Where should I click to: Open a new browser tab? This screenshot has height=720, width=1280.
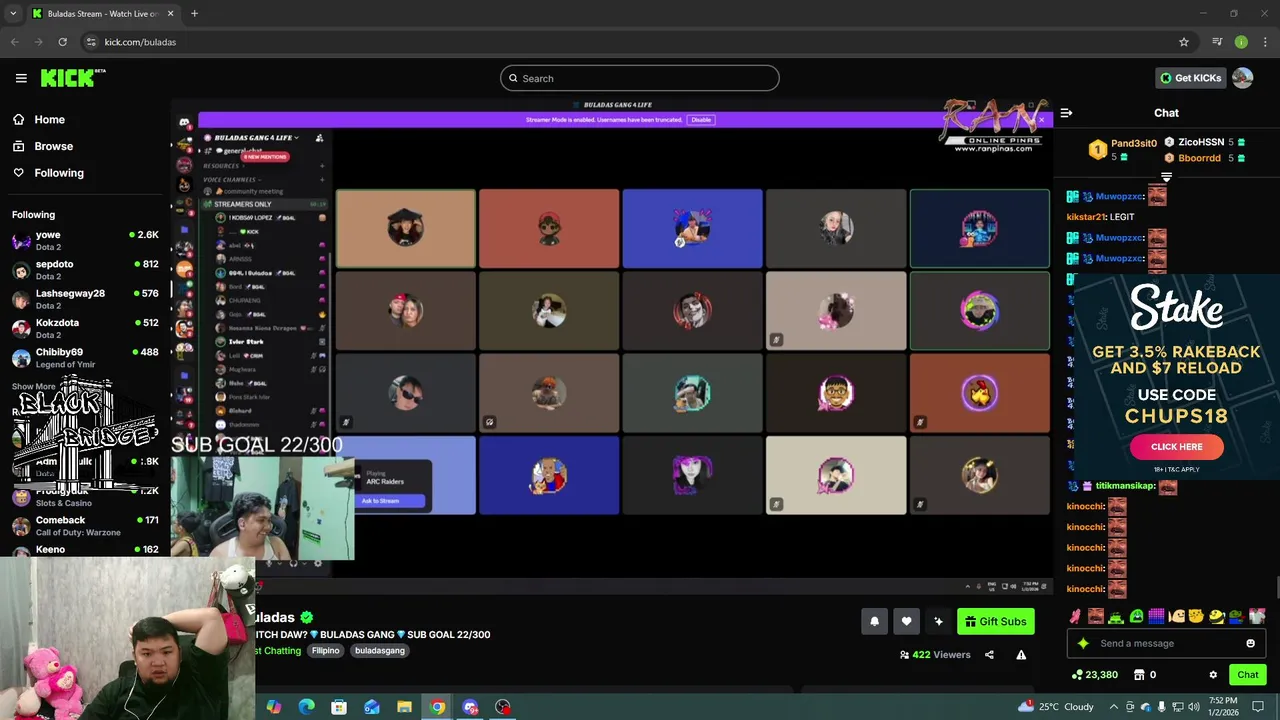(x=194, y=13)
